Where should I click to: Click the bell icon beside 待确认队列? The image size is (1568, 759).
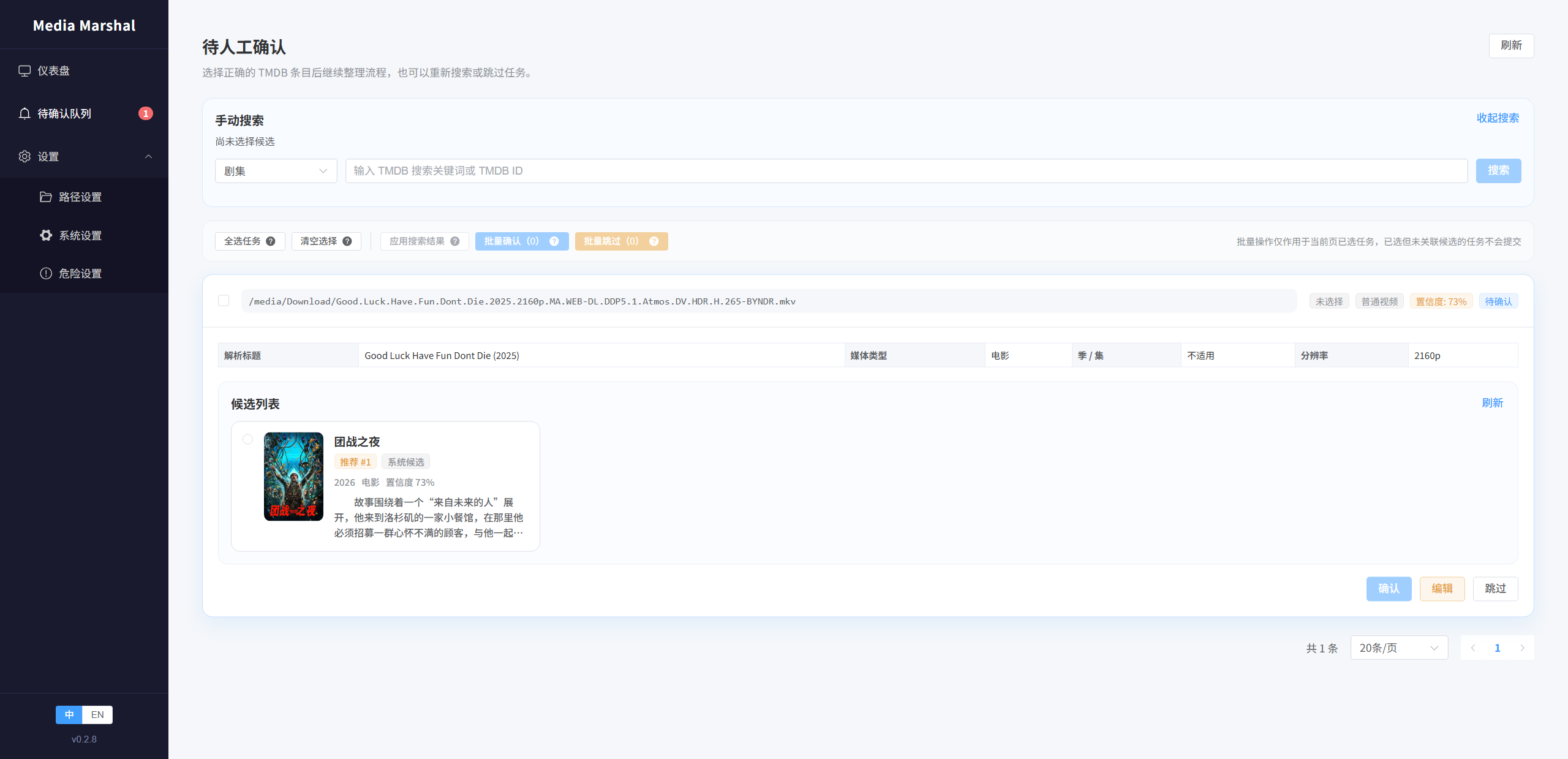(24, 113)
